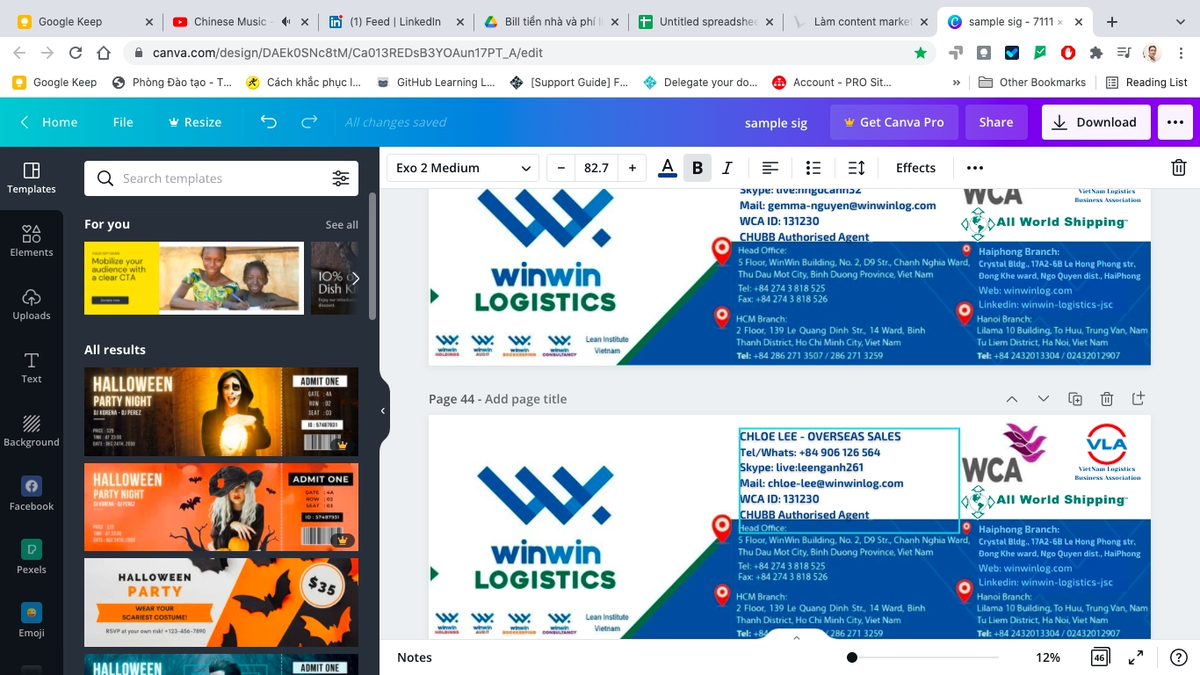Open the header more options menu

[x=1174, y=122]
